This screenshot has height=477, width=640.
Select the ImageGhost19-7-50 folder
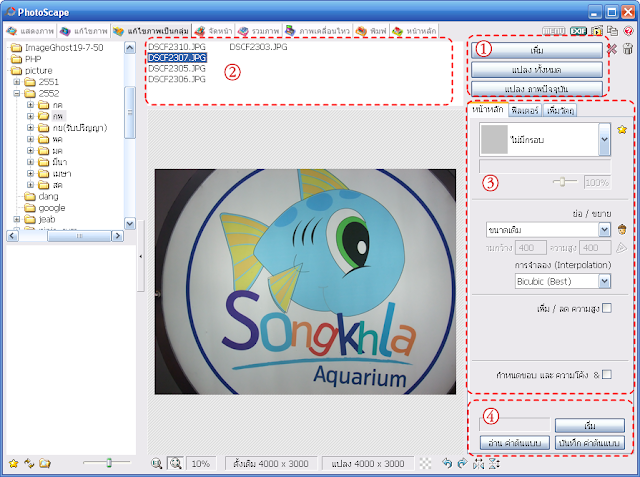point(64,48)
